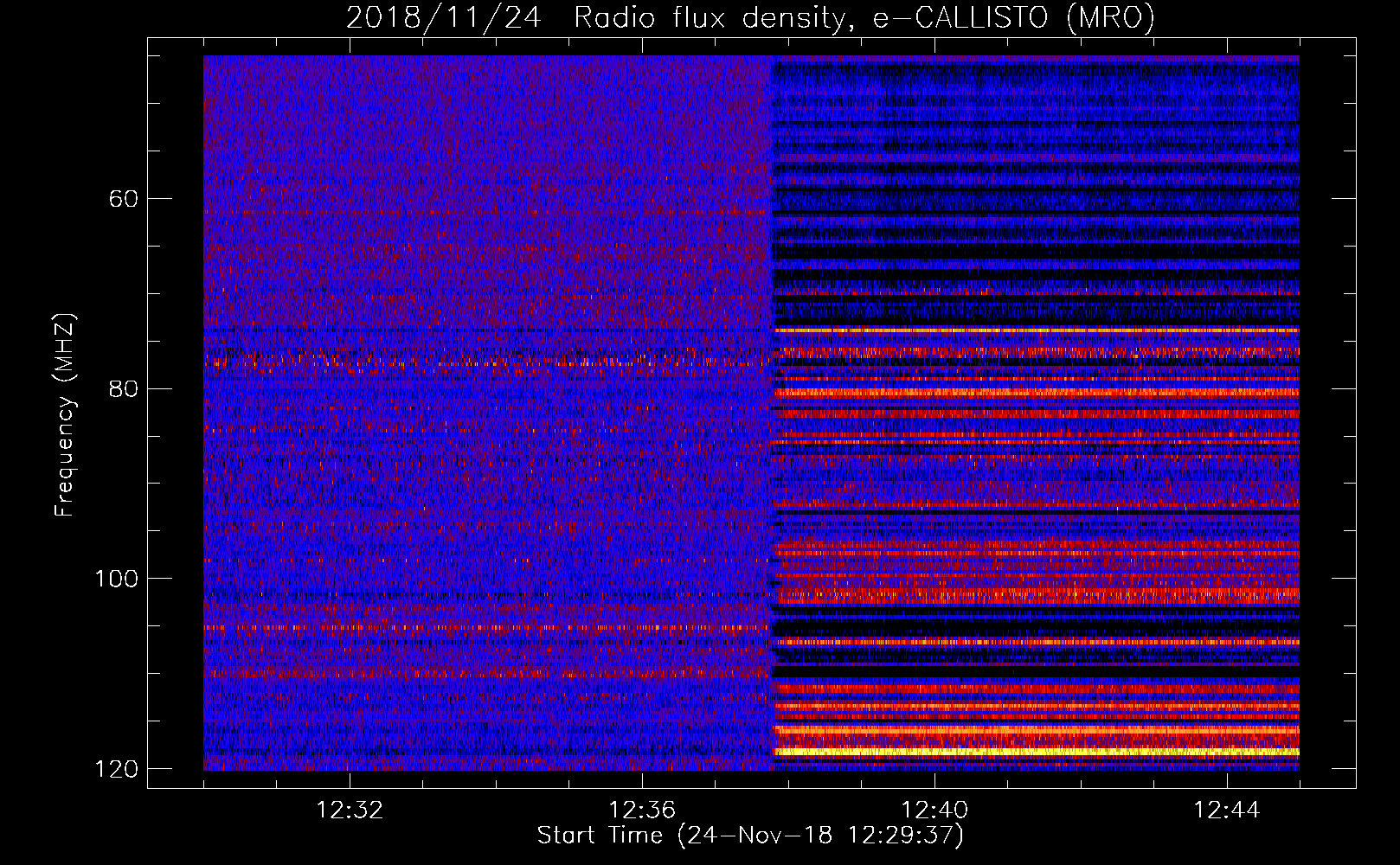Click the 60 frequency tick label
Image resolution: width=1400 pixels, height=865 pixels.
123,199
